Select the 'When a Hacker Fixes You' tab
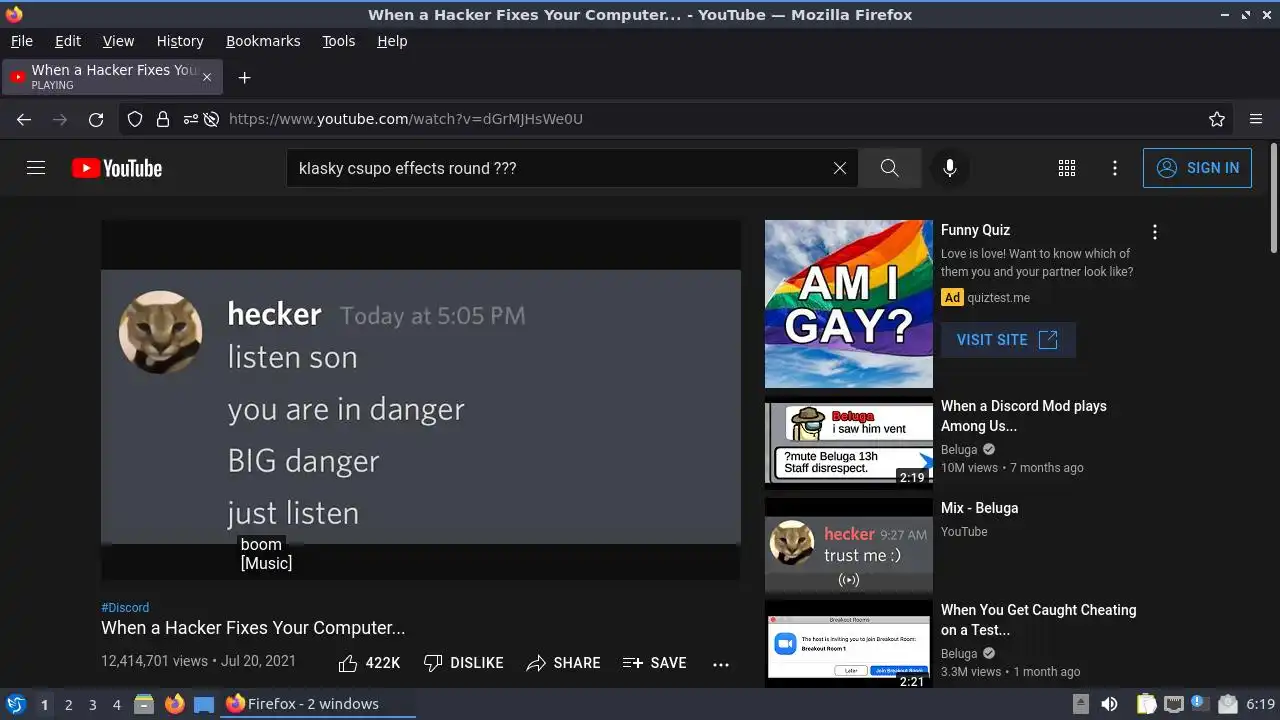Viewport: 1280px width, 720px height. (x=110, y=77)
